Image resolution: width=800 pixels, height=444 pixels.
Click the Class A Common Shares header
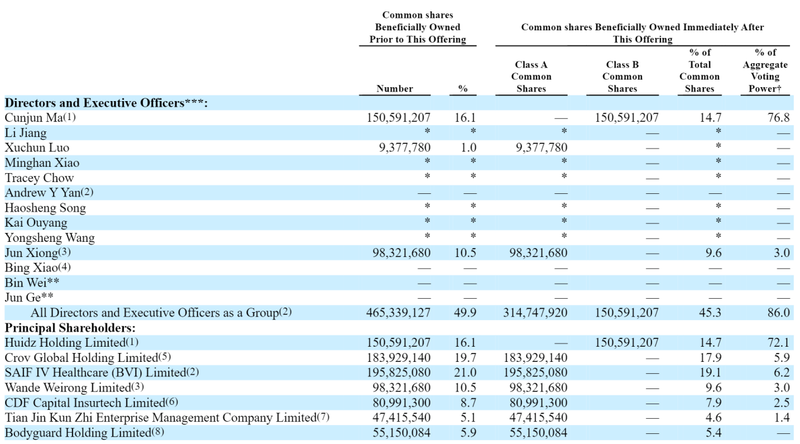click(x=531, y=77)
